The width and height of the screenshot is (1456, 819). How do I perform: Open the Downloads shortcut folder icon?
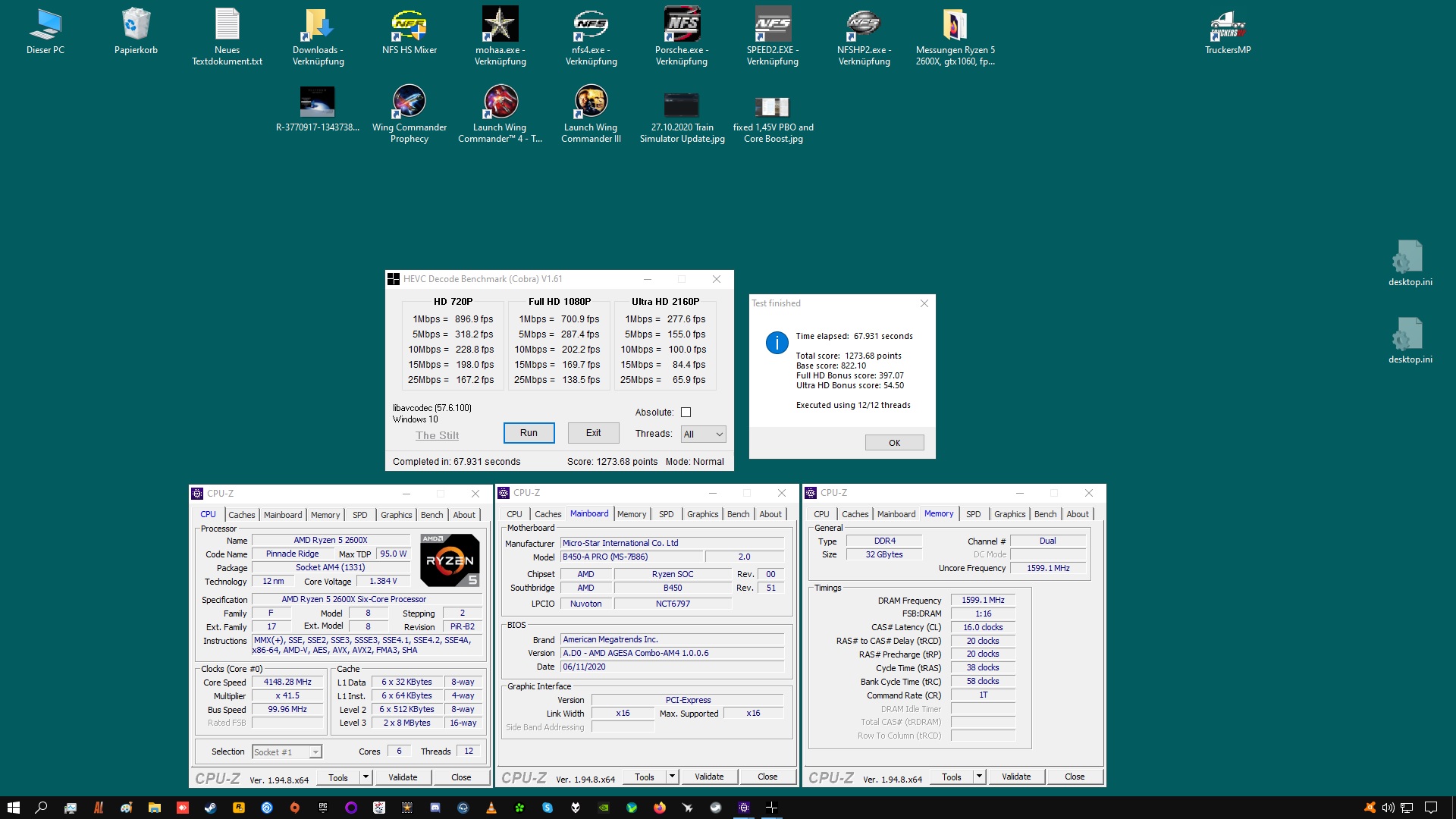pos(318,38)
